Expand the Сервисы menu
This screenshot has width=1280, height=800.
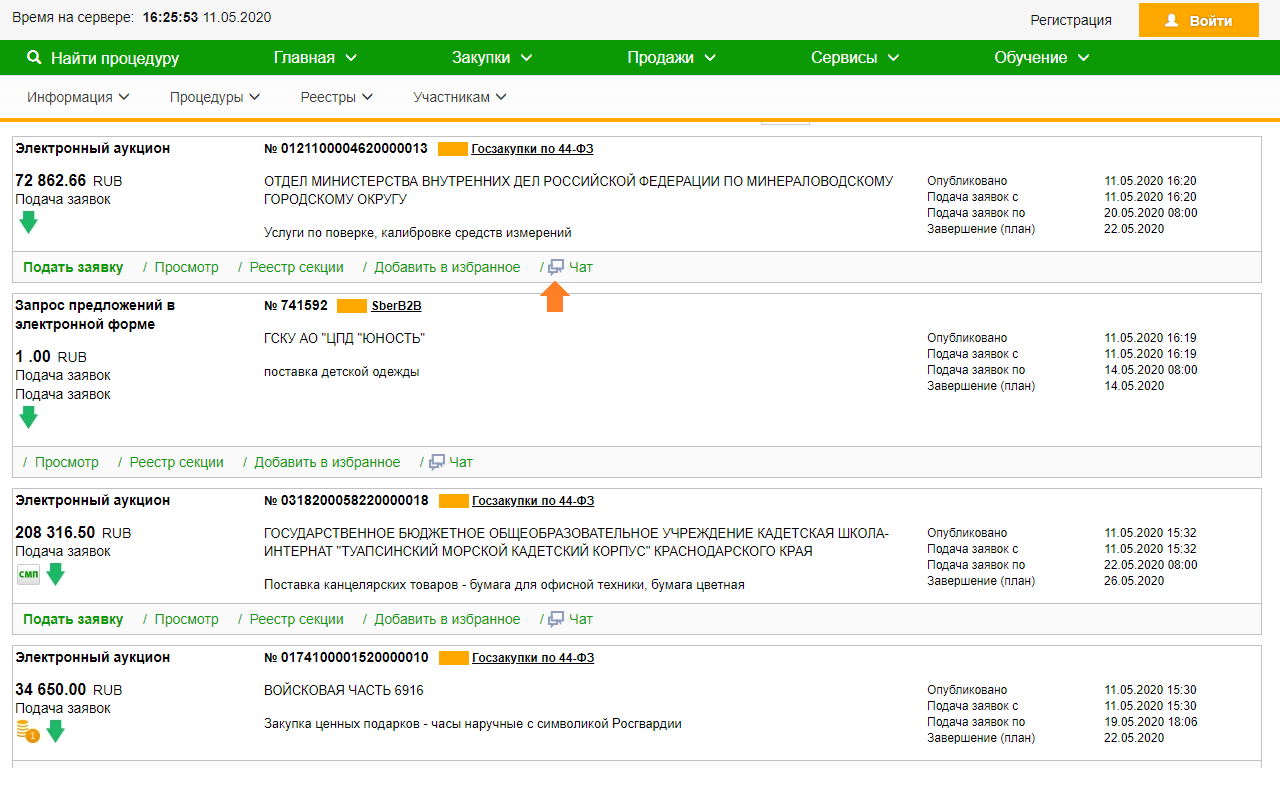(x=855, y=58)
